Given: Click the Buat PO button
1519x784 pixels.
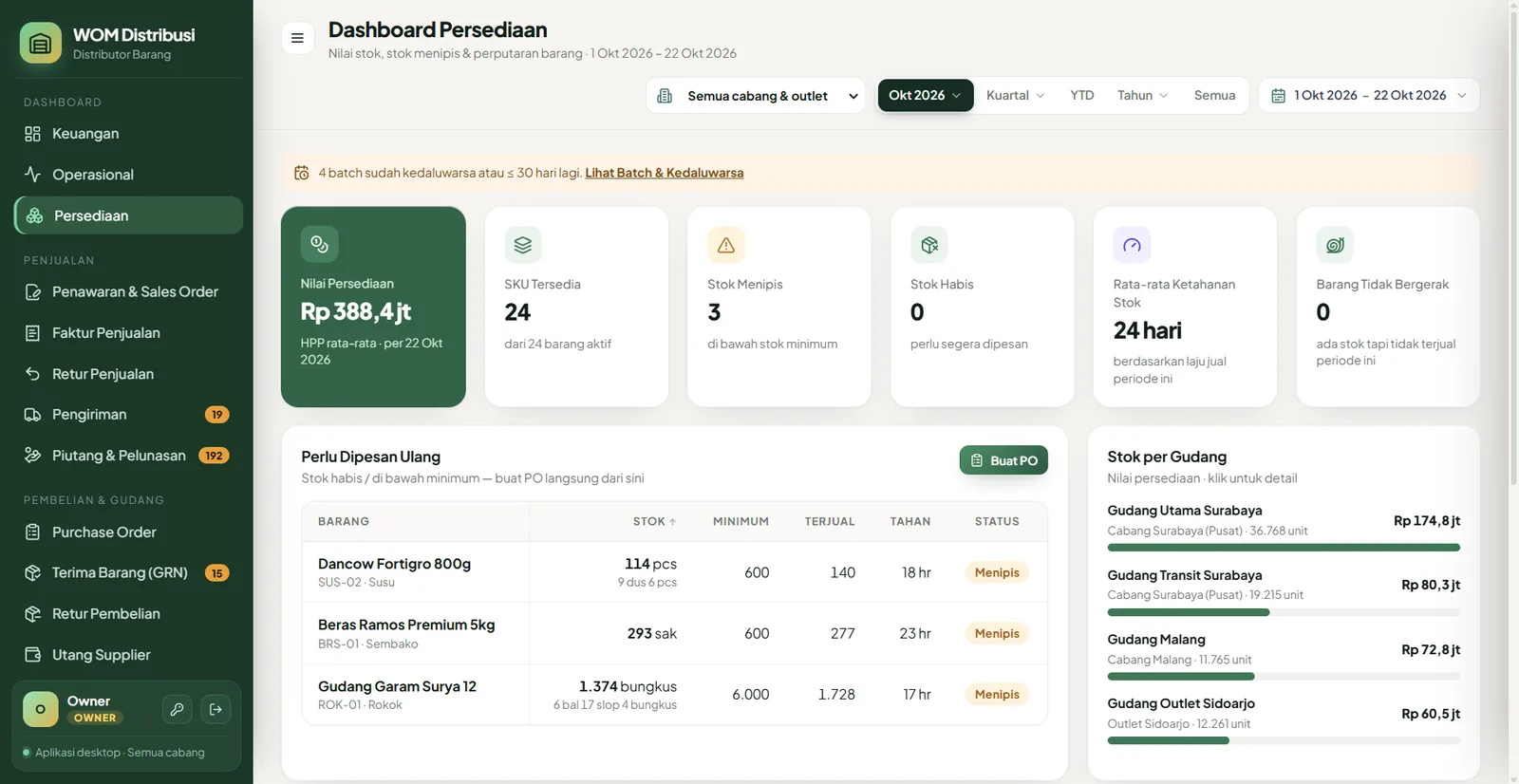Looking at the screenshot, I should pyautogui.click(x=1003, y=460).
